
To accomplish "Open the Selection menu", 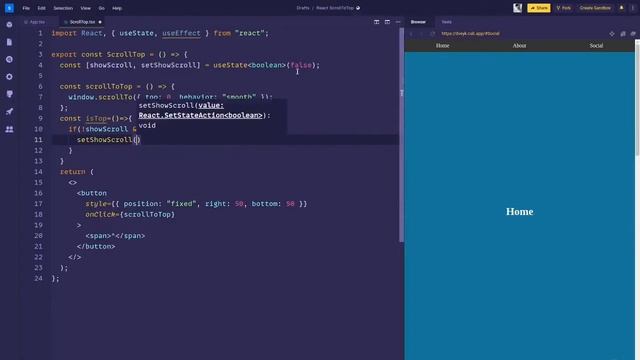I will [63, 8].
